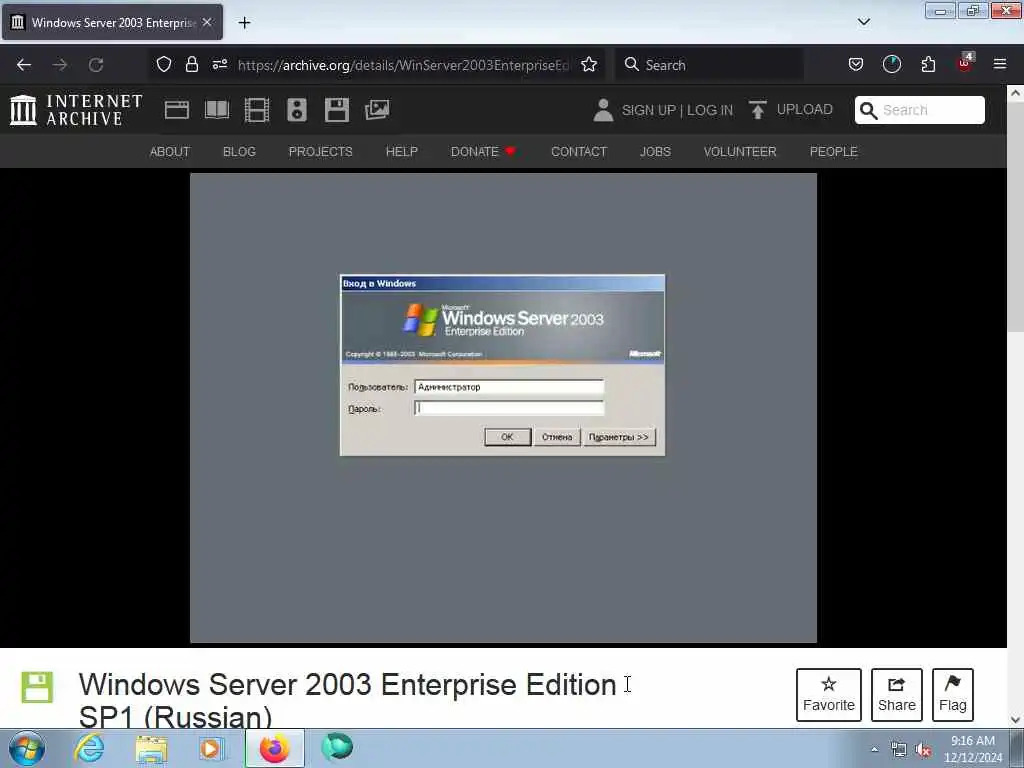Open the Windows Start button
The image size is (1024, 768).
(26, 748)
